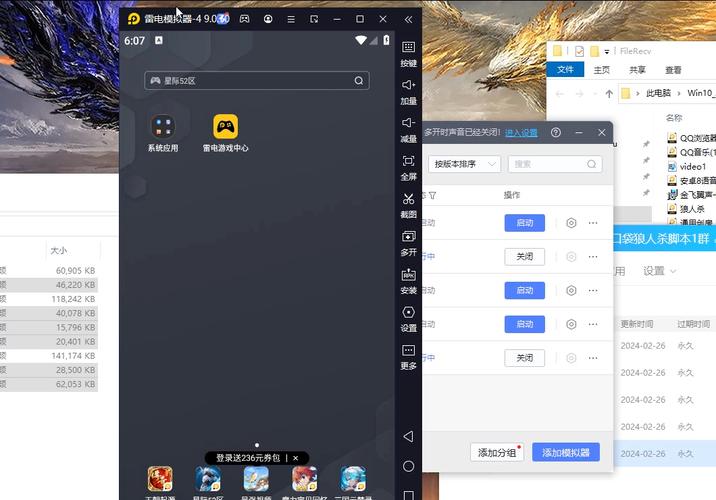Screen dimensions: 716x500
Task: Click window resize icon in LDPlayer title bar
Action: 314,19
